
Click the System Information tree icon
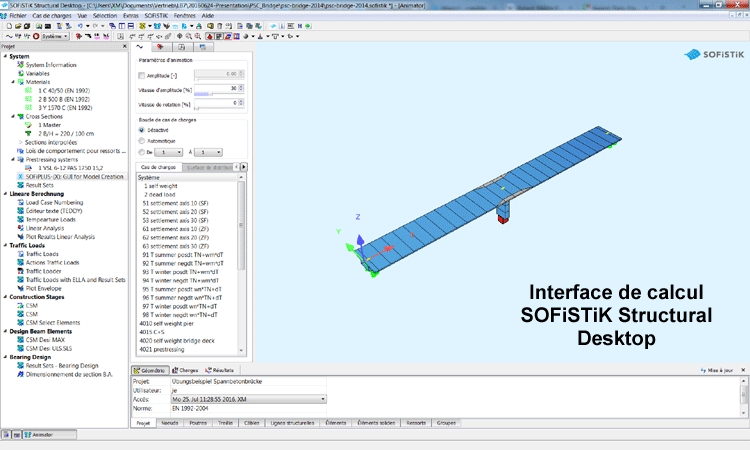pos(21,65)
